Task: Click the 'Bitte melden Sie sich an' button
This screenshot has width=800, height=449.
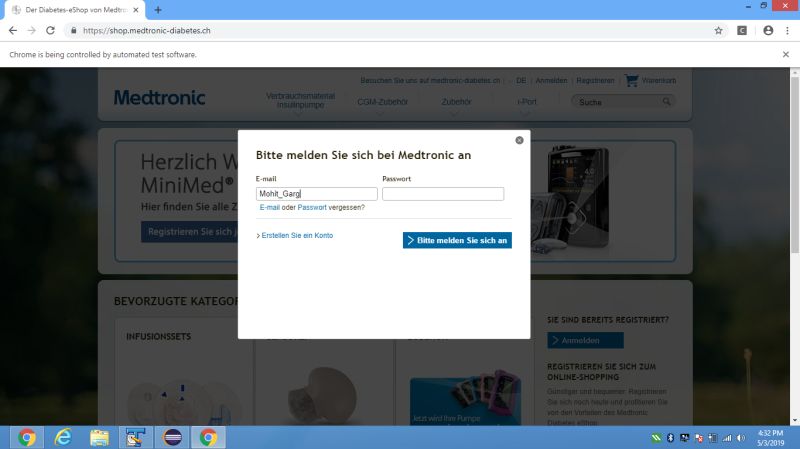Action: tap(457, 240)
